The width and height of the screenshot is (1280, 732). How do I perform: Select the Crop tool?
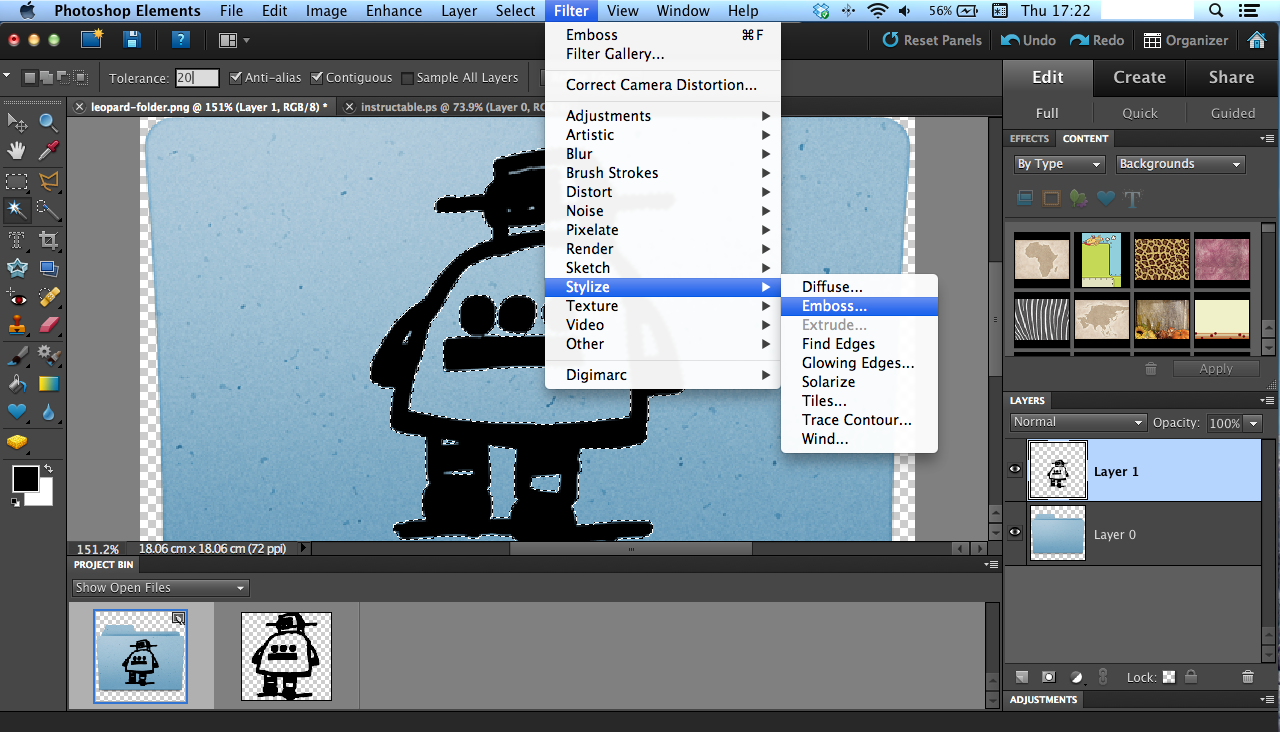coord(48,240)
